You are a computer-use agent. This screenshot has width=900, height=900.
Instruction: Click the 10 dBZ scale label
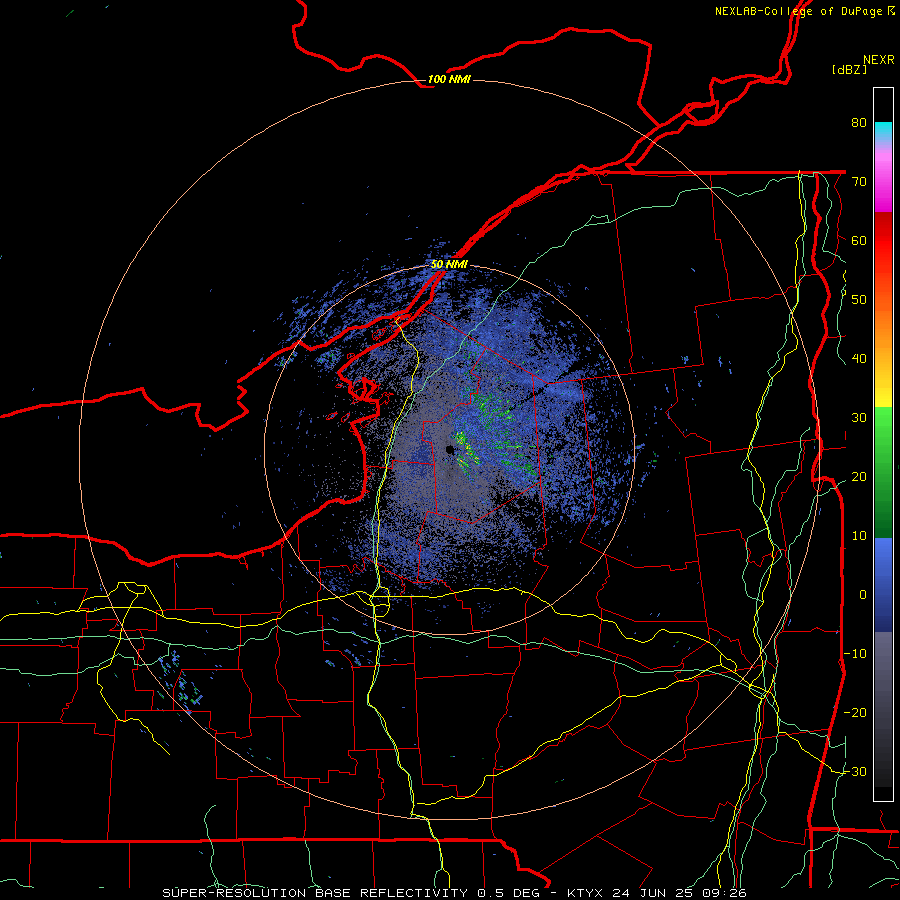(x=859, y=536)
